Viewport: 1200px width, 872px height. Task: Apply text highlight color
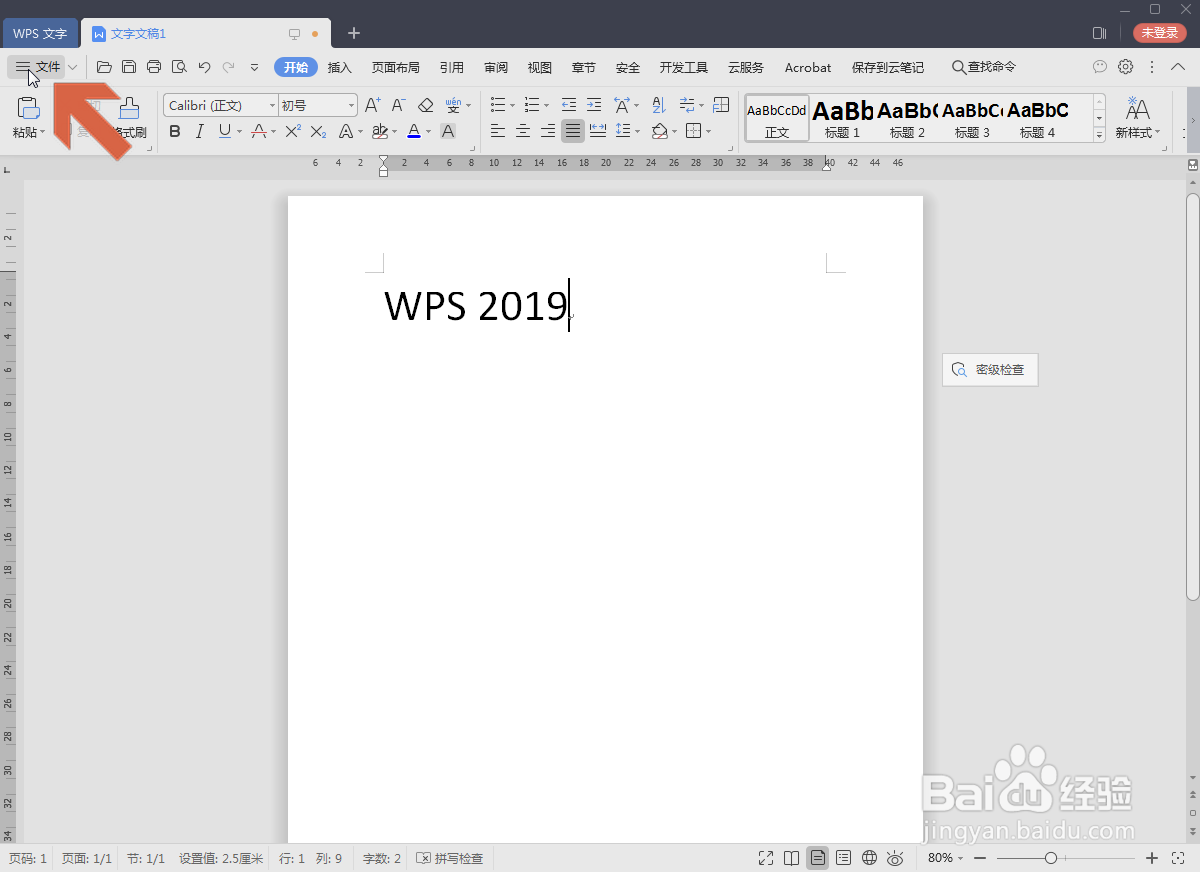(382, 131)
